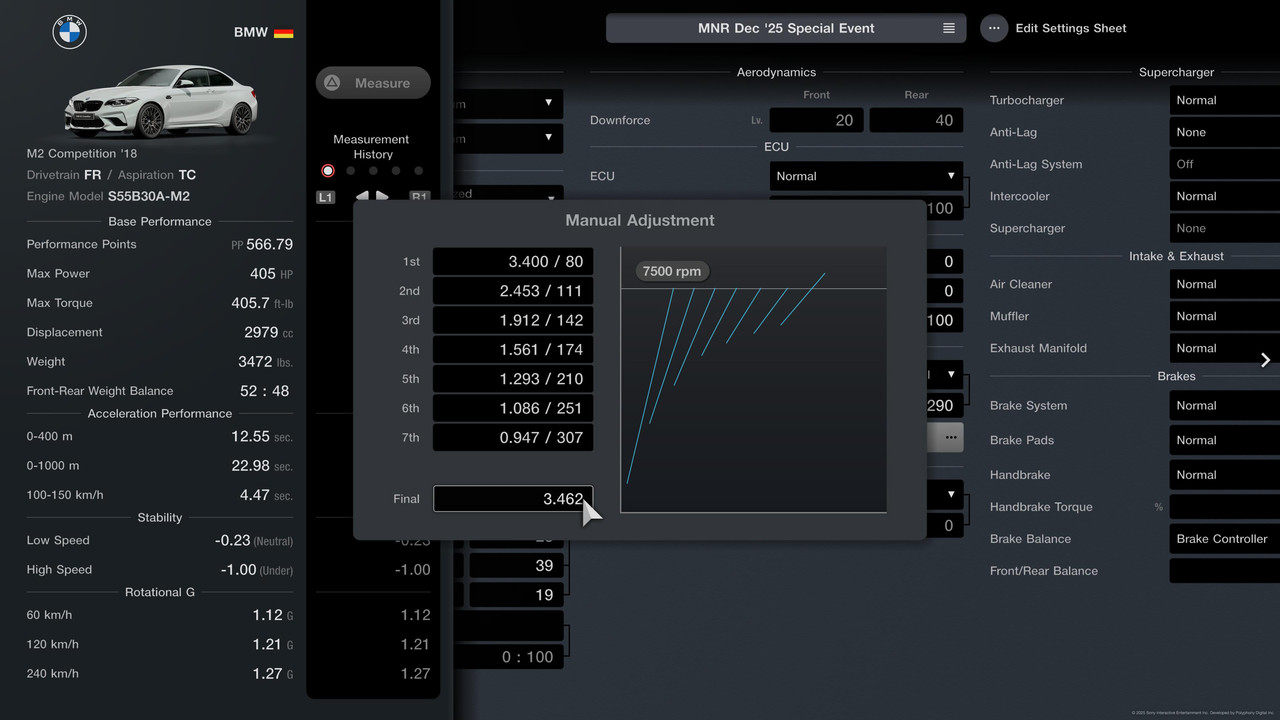Start a performance test with Measure
The height and width of the screenshot is (720, 1280).
tap(373, 83)
